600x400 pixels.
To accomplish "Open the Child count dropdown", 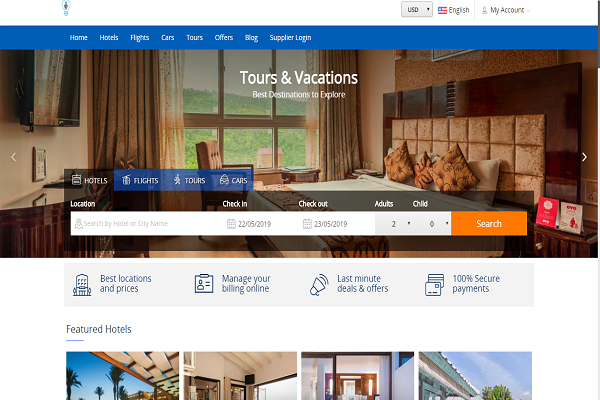I will point(432,224).
